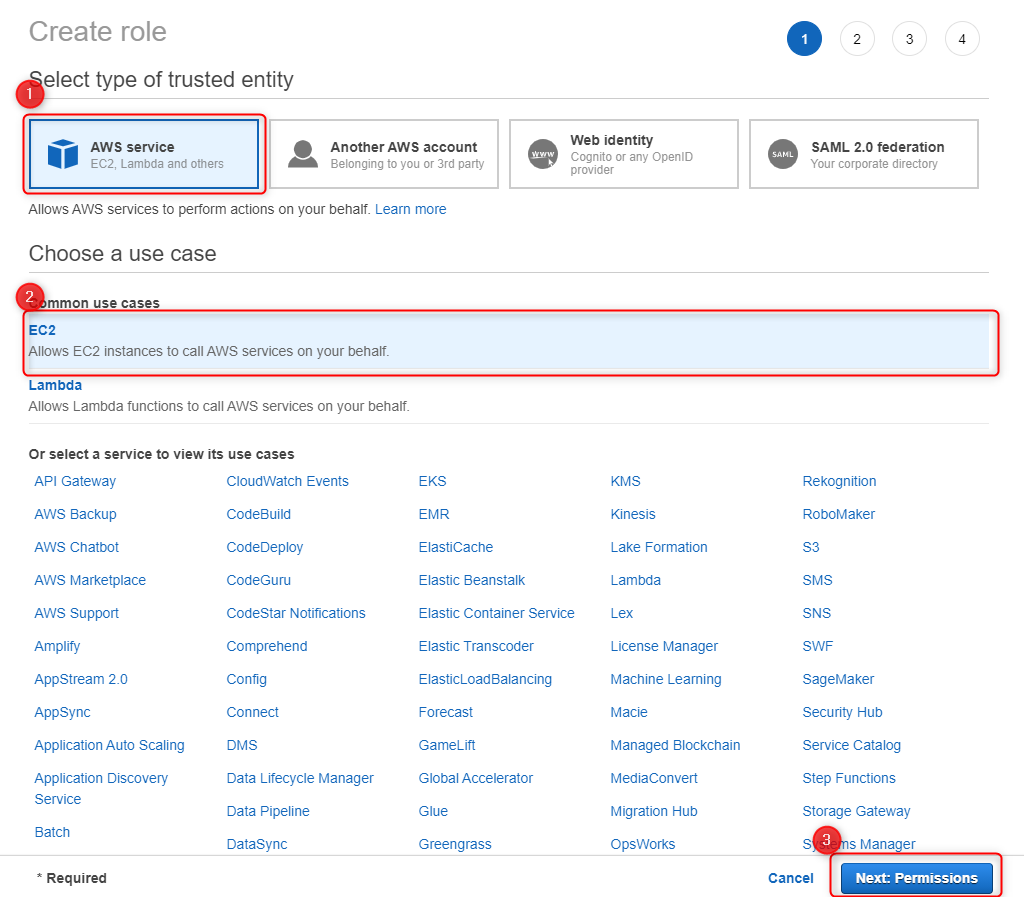Select the CodeGuru service
The image size is (1024, 897).
click(259, 580)
